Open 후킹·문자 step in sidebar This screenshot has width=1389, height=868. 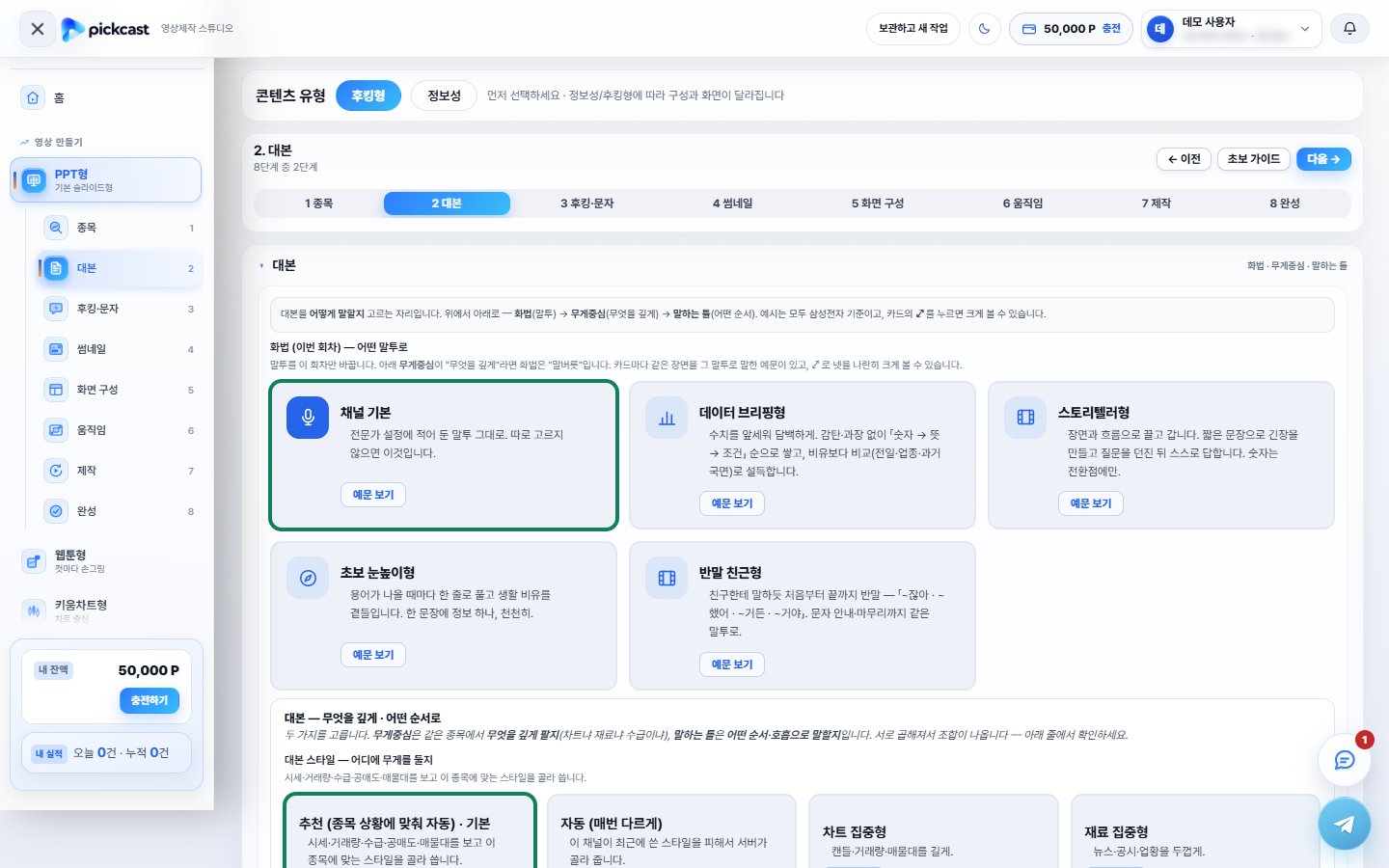click(x=119, y=309)
